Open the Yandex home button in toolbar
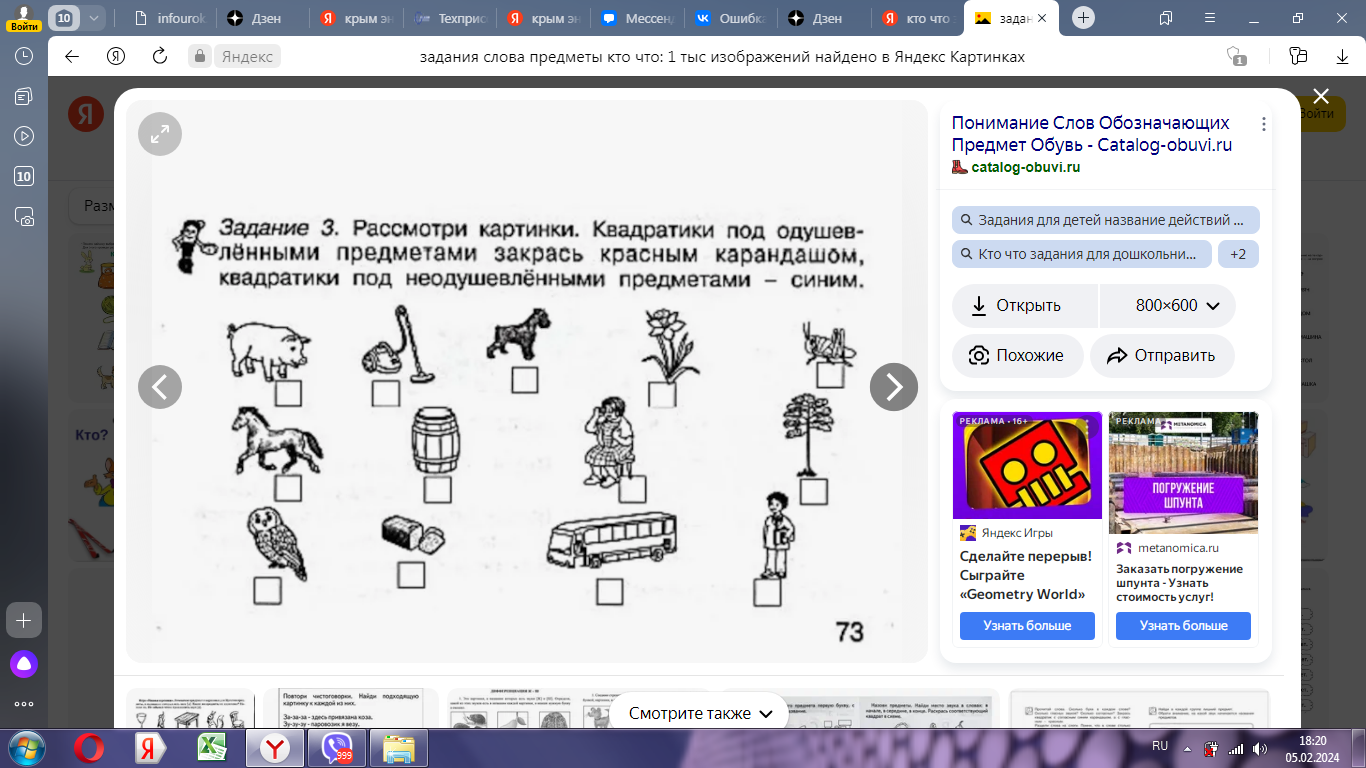 pos(116,57)
